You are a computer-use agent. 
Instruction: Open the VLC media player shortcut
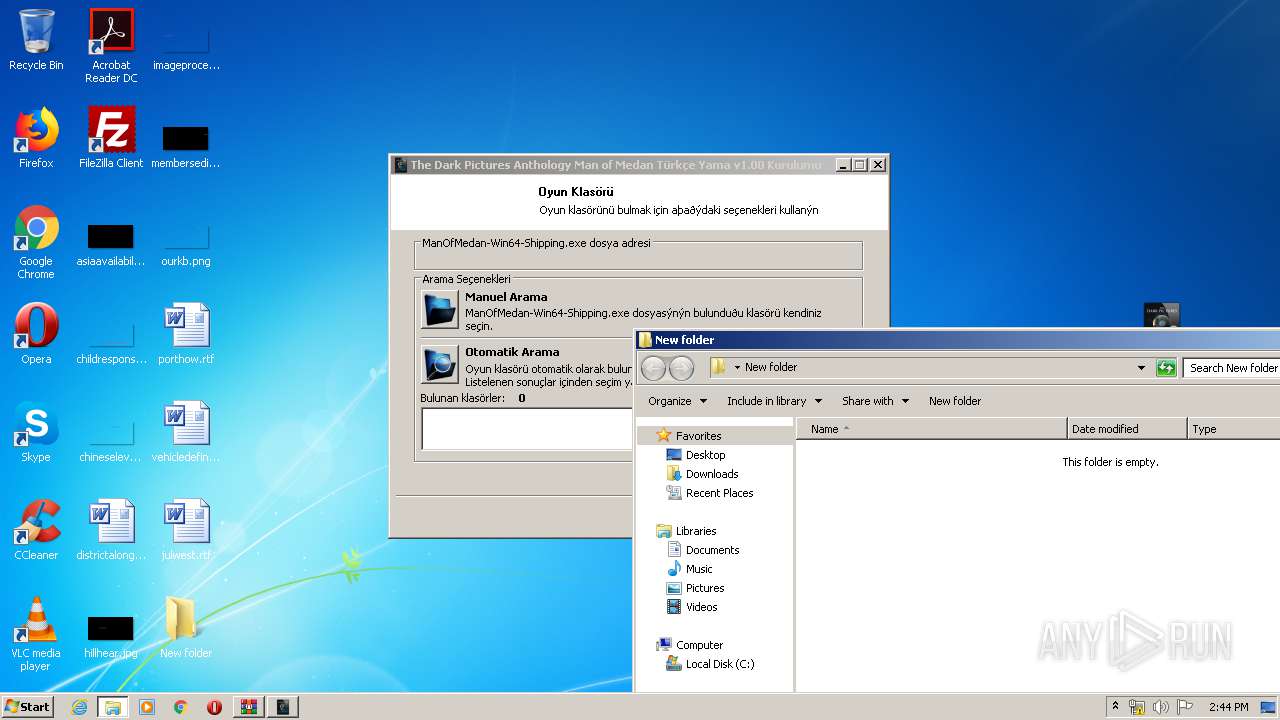point(36,635)
